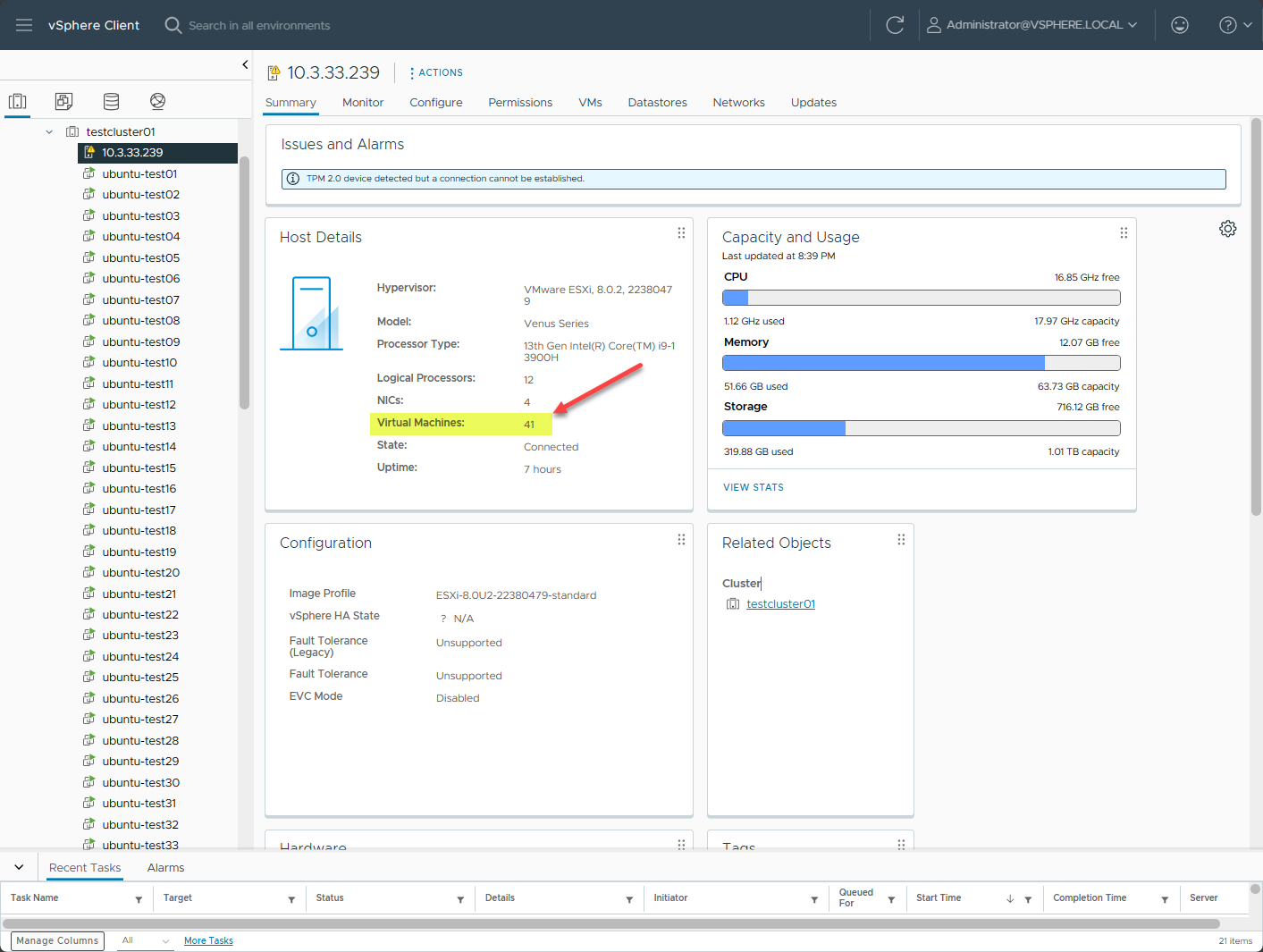The image size is (1263, 952).
Task: Collapse the left navigation sidebar
Action: 245,64
